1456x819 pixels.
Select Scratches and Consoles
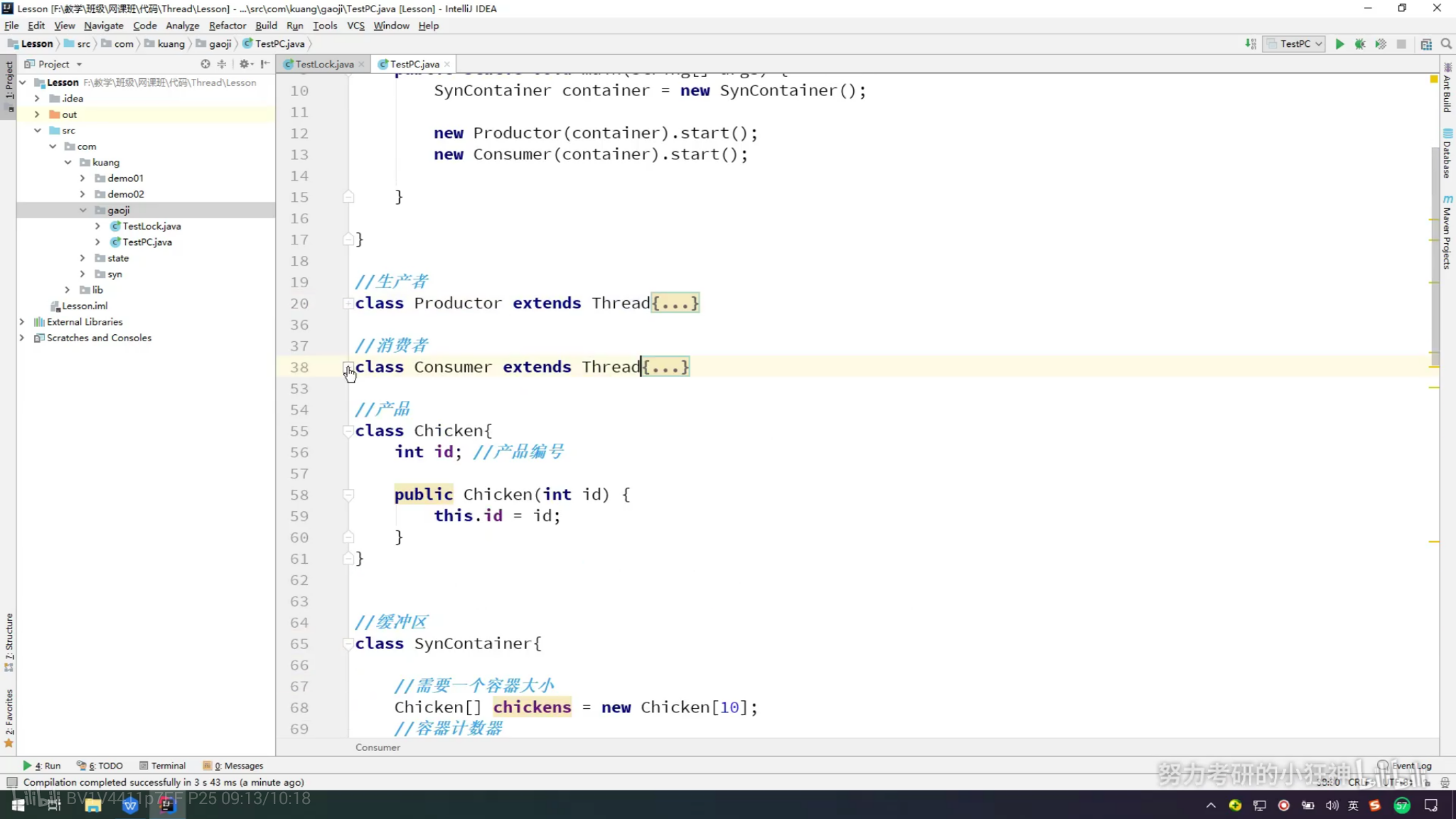click(99, 338)
